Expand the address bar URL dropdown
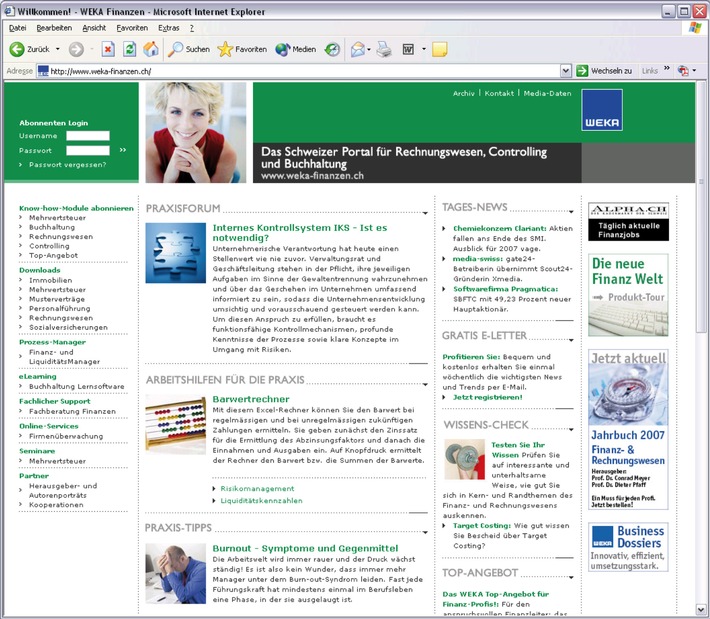Screen dimensions: 710x619 click(566, 71)
